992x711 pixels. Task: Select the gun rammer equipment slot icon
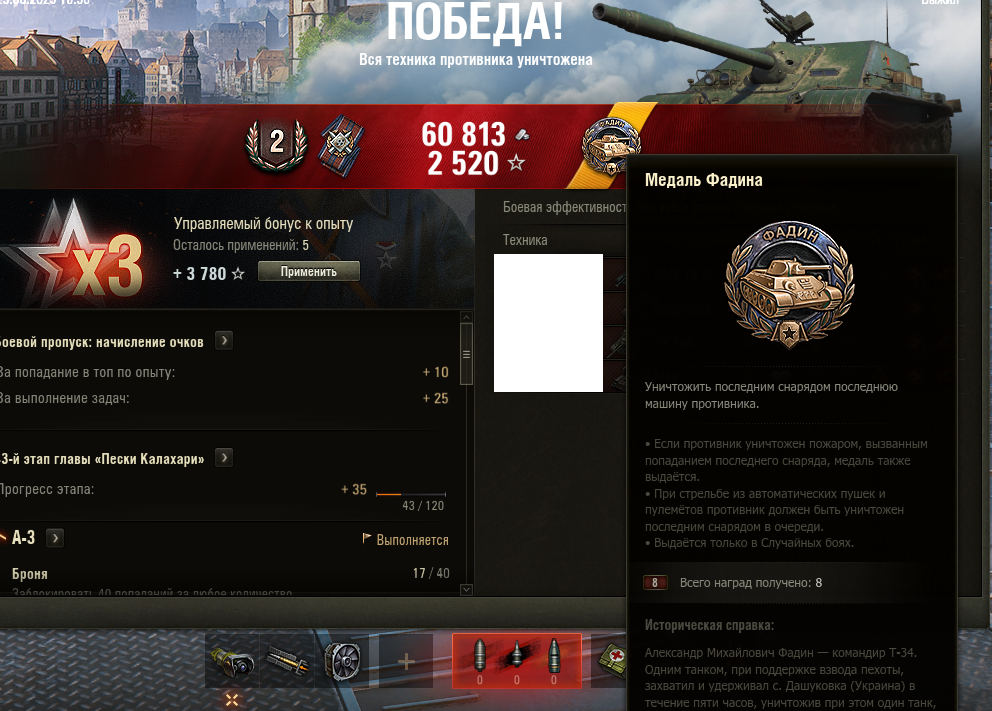(x=287, y=661)
